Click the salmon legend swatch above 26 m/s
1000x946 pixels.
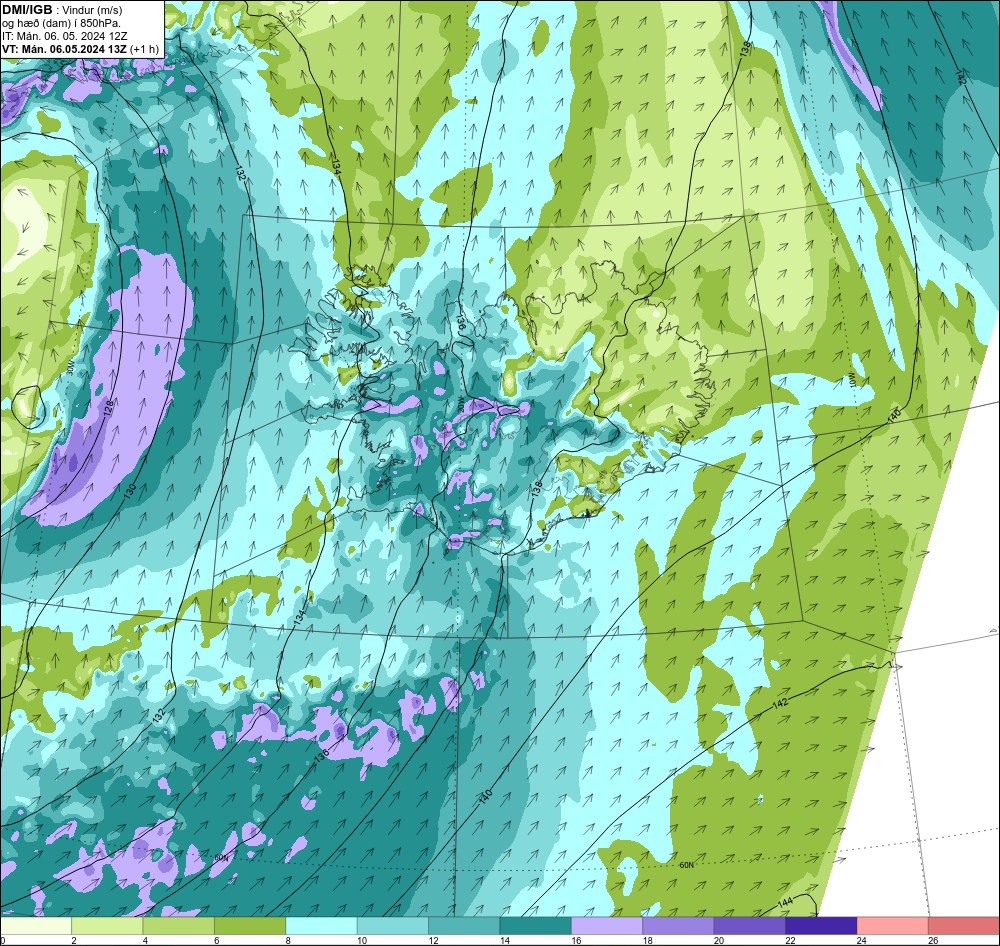click(964, 926)
